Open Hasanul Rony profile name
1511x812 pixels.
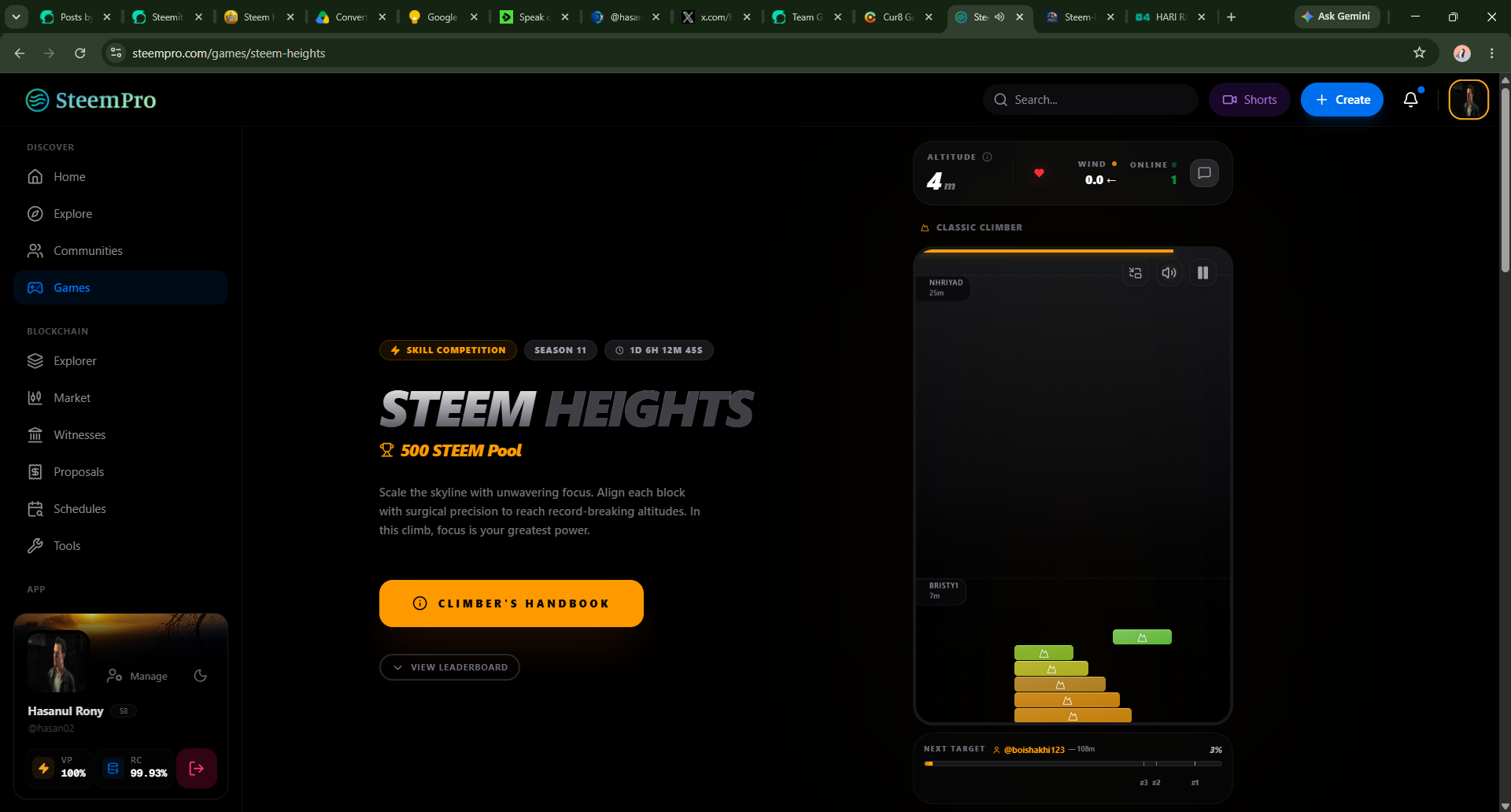[65, 711]
